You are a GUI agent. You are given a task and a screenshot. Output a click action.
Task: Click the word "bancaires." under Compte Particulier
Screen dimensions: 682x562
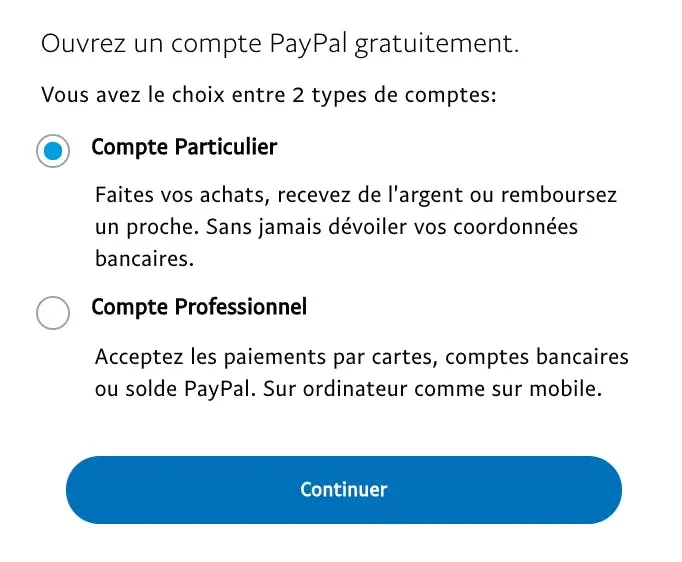click(143, 259)
